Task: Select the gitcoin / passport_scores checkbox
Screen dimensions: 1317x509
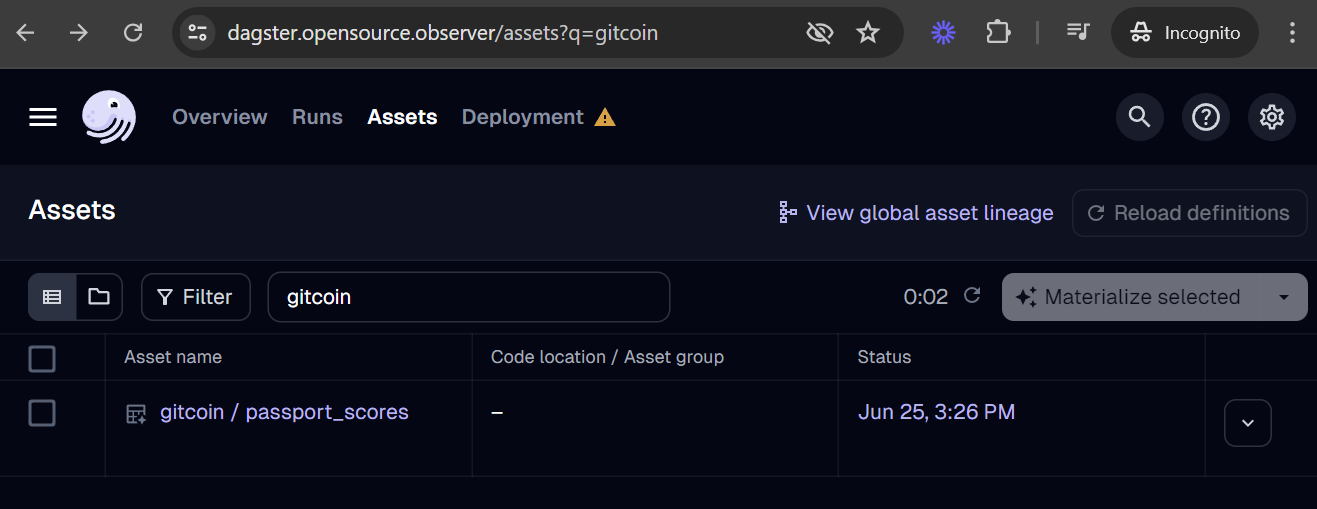Action: [x=42, y=412]
